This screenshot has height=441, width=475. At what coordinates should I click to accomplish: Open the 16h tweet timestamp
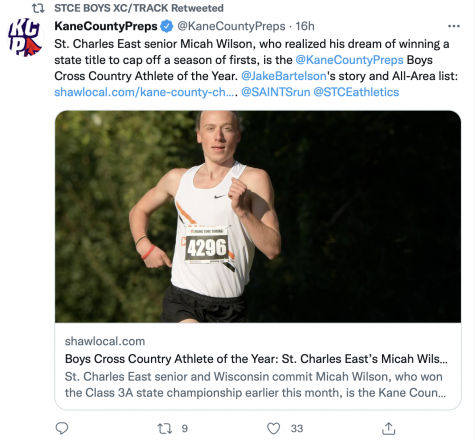click(x=305, y=26)
